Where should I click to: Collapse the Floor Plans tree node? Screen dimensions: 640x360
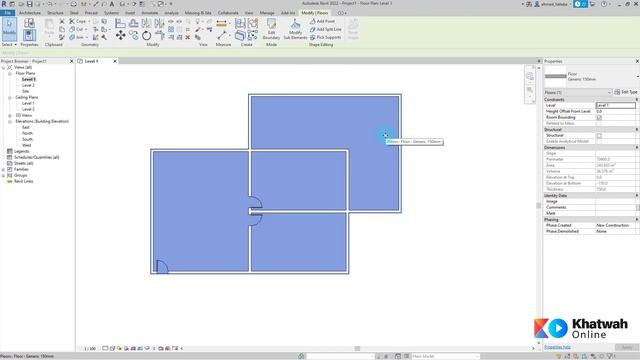tap(10, 73)
